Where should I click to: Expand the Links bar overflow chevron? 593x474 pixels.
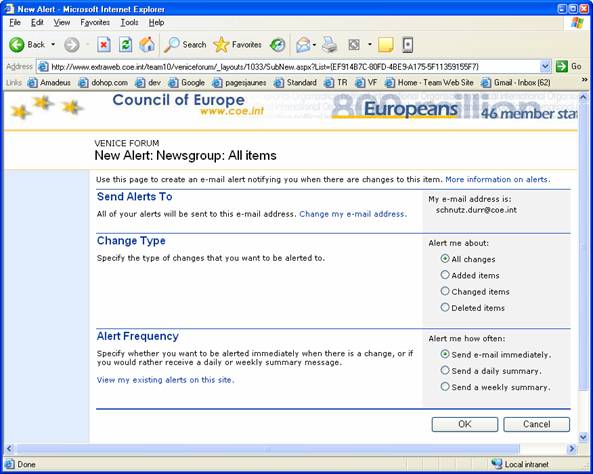[584, 80]
